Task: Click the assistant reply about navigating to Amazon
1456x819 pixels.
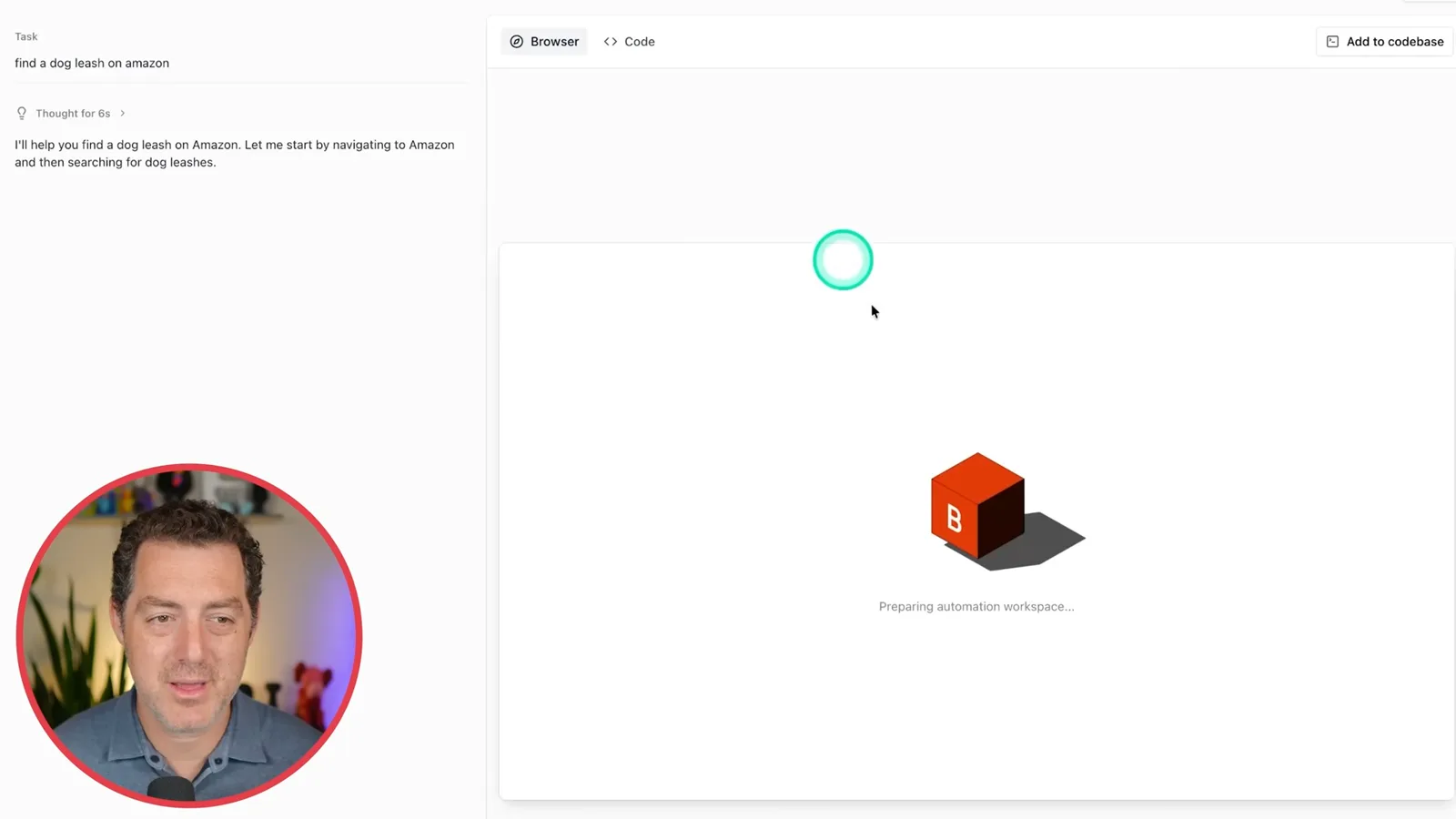Action: coord(235,154)
